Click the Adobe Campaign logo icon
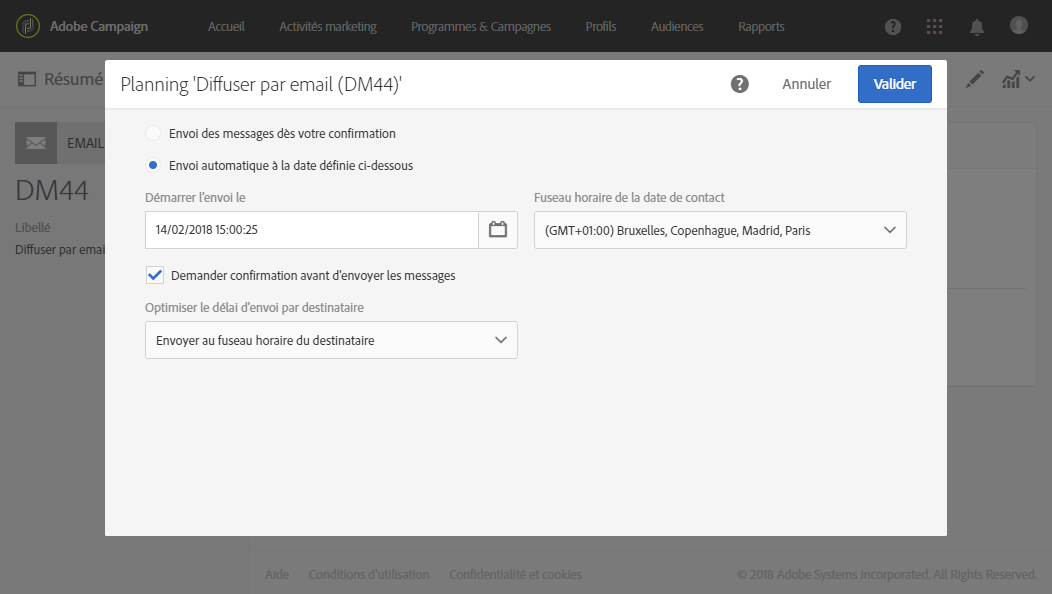Image resolution: width=1052 pixels, height=594 pixels. coord(28,26)
